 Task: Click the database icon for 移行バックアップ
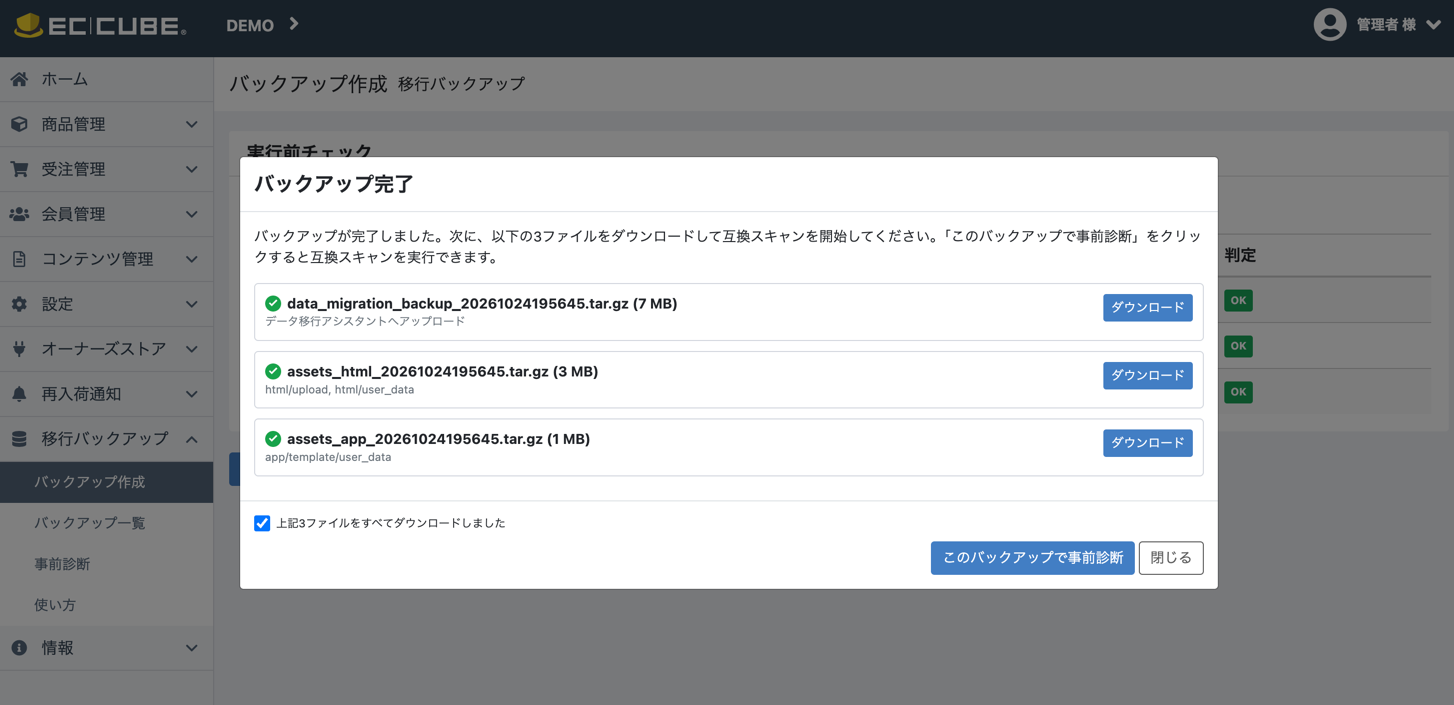[x=19, y=439]
